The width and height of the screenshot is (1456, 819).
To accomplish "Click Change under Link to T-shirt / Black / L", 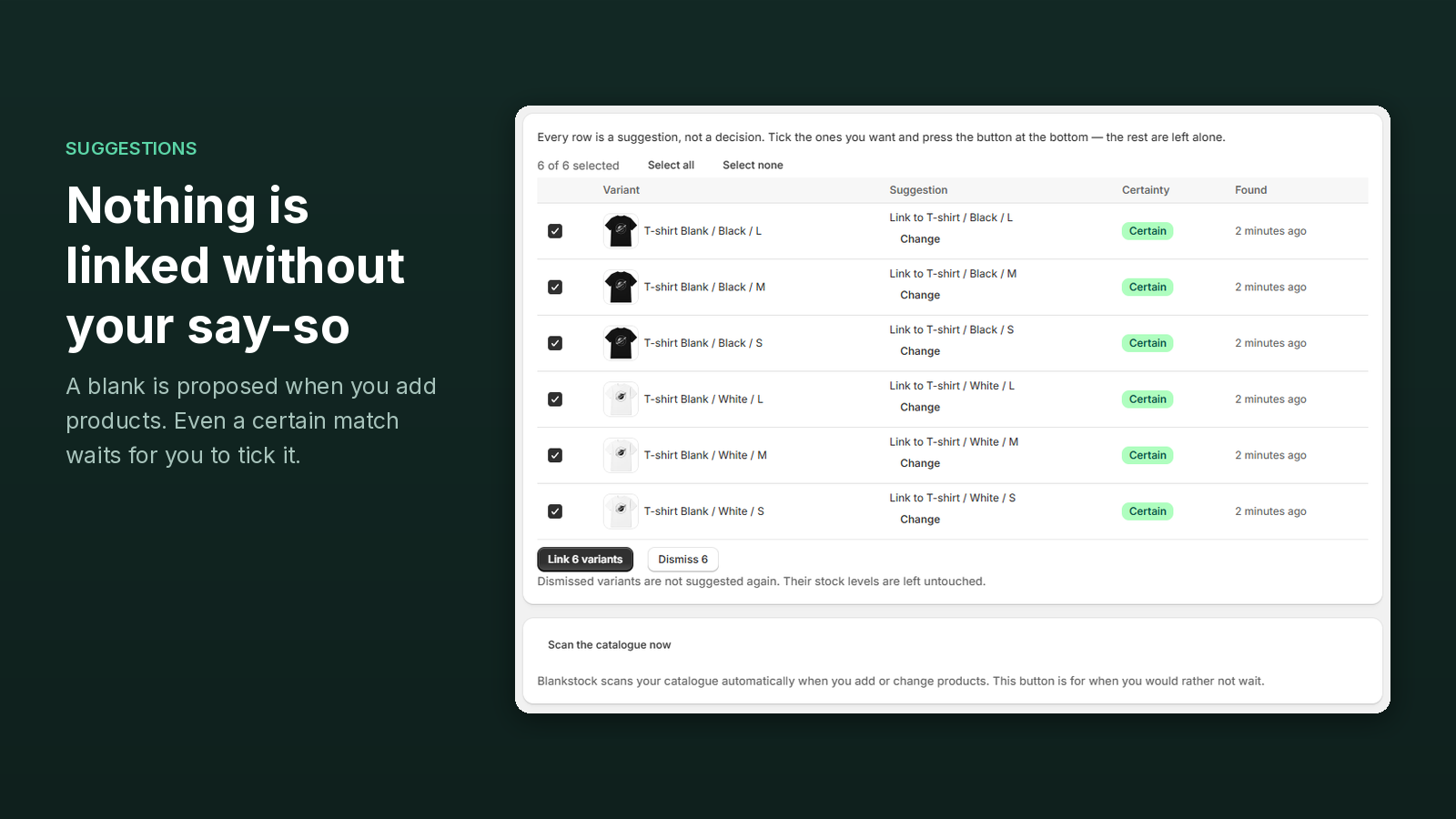I will tap(920, 239).
